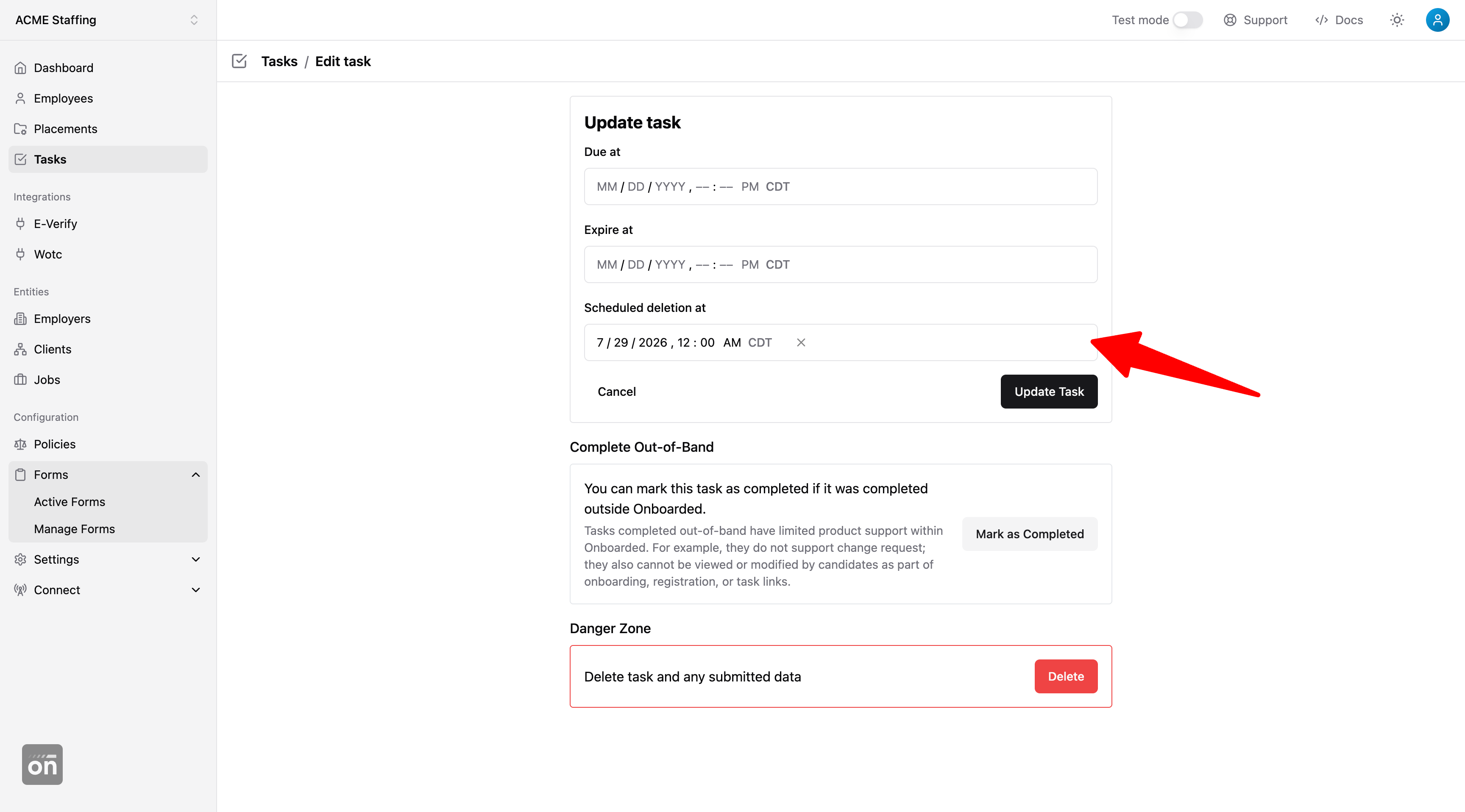Go to Dashboard in sidebar
Screen dimensions: 1465x812
(63, 68)
